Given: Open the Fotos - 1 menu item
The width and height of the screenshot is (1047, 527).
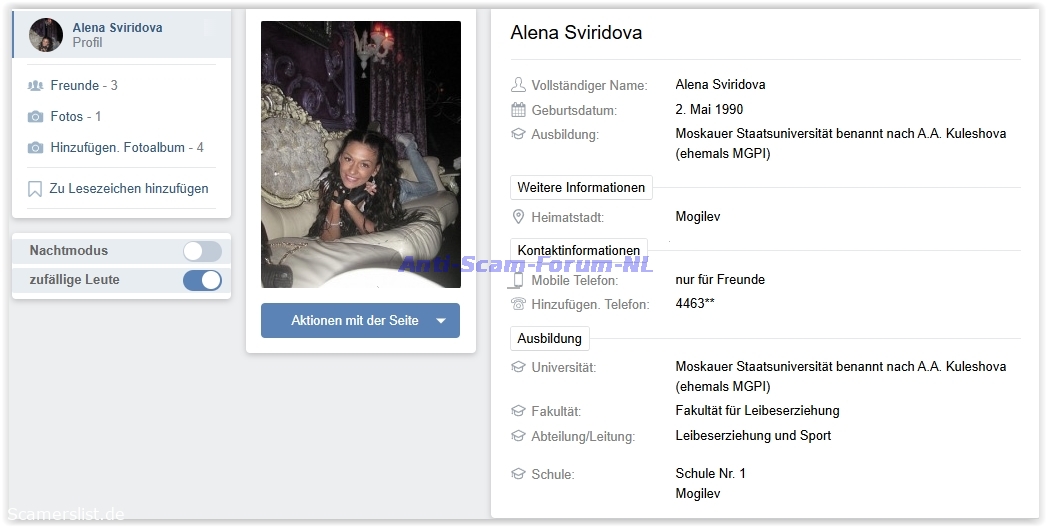Looking at the screenshot, I should [x=76, y=117].
